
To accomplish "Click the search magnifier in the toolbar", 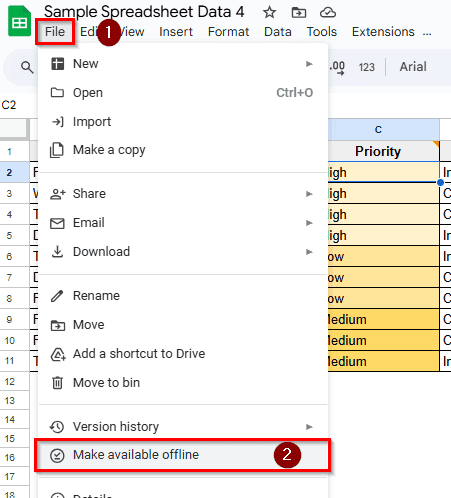I will 27,67.
